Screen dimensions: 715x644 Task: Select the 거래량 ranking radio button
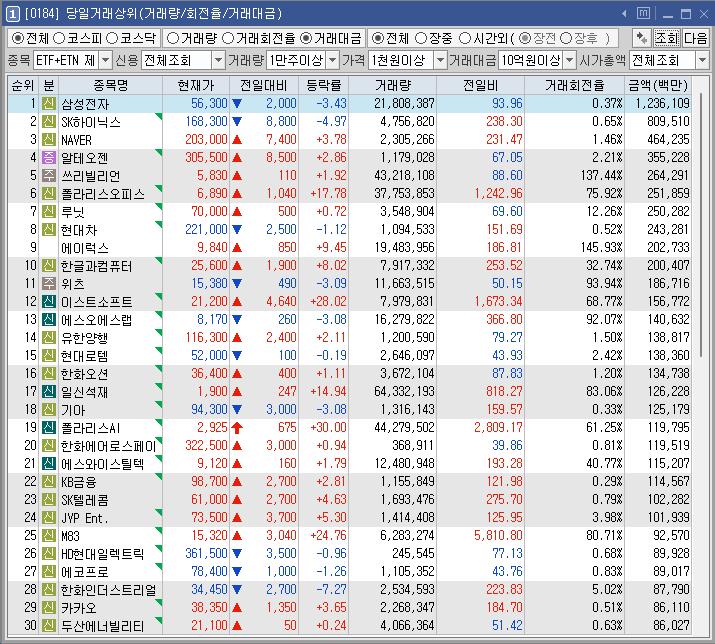point(173,38)
